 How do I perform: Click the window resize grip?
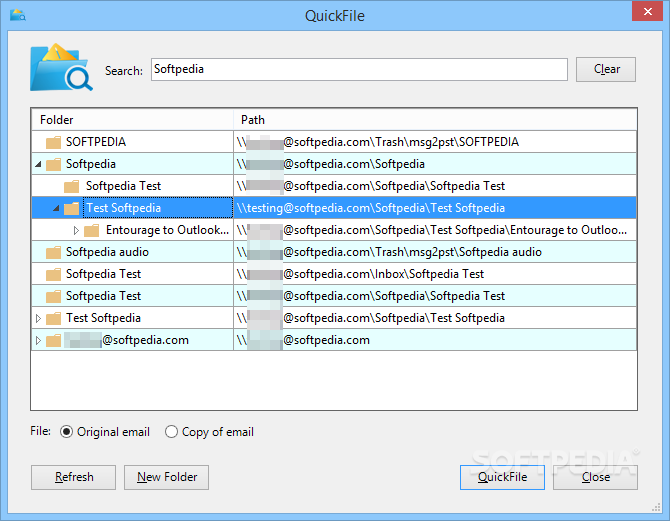656,507
